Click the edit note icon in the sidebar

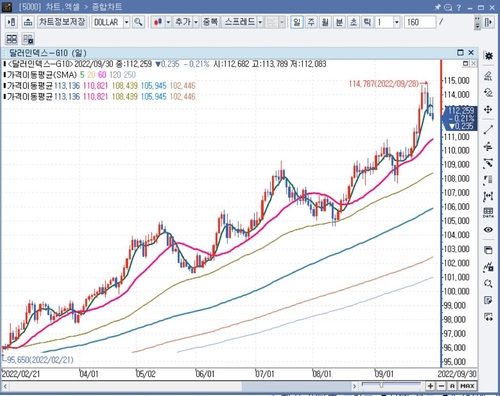coord(488,300)
